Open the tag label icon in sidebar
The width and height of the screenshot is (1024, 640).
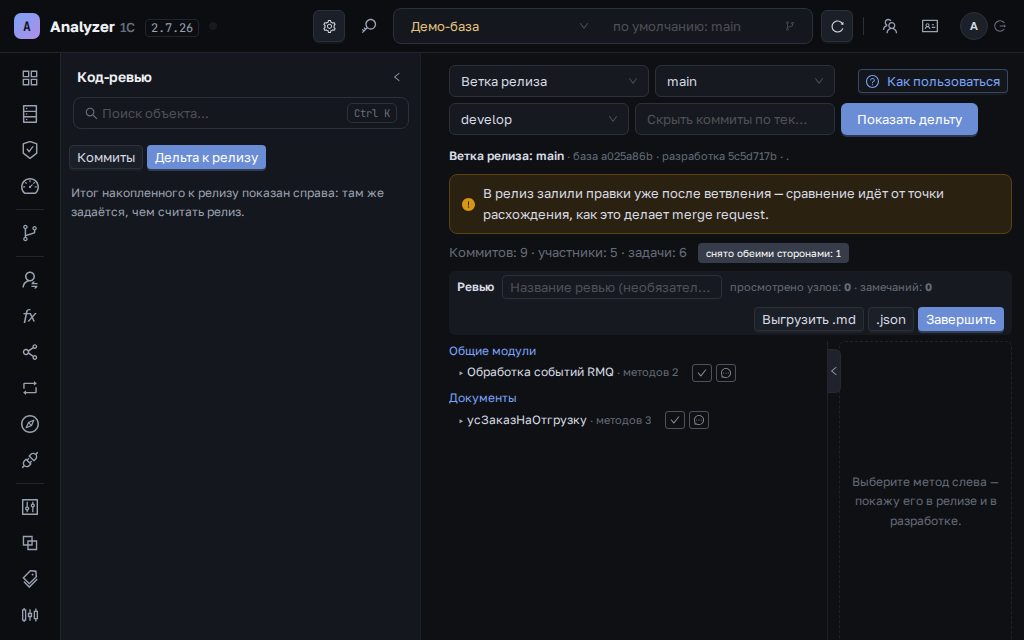(x=30, y=579)
